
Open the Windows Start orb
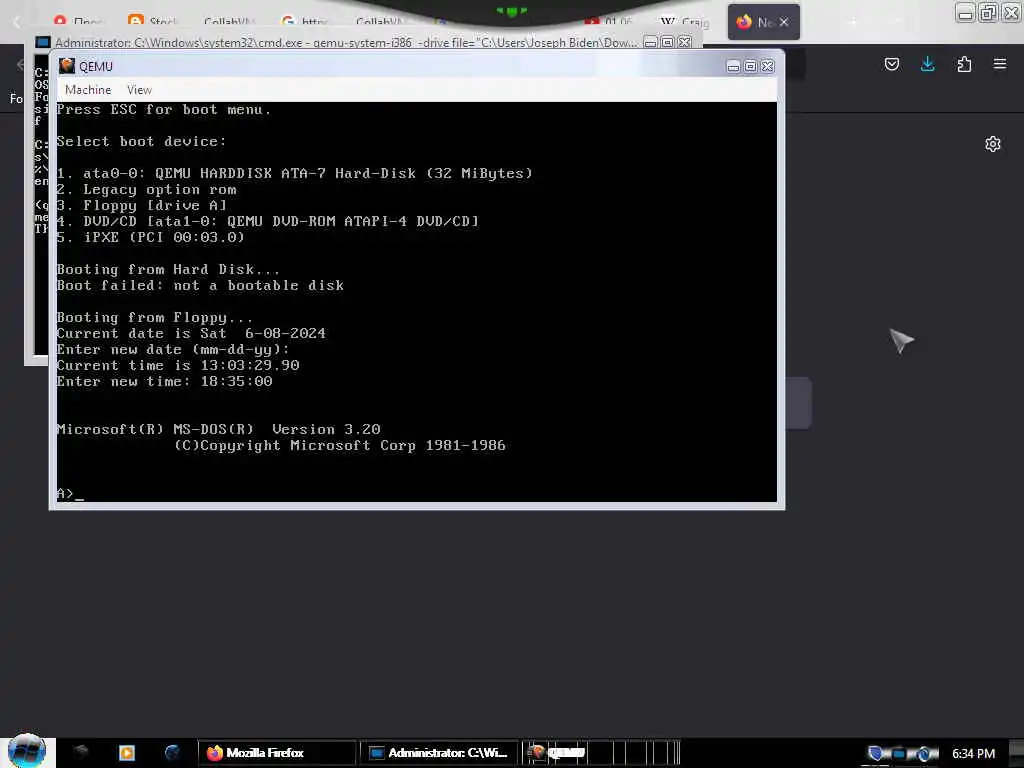tap(27, 751)
